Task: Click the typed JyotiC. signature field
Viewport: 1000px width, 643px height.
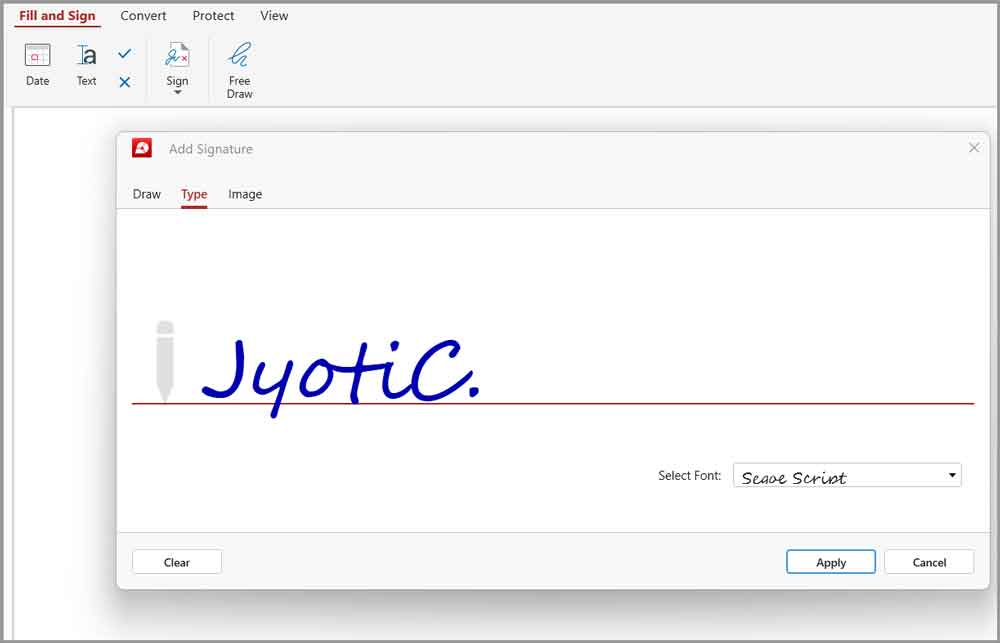Action: (x=340, y=372)
